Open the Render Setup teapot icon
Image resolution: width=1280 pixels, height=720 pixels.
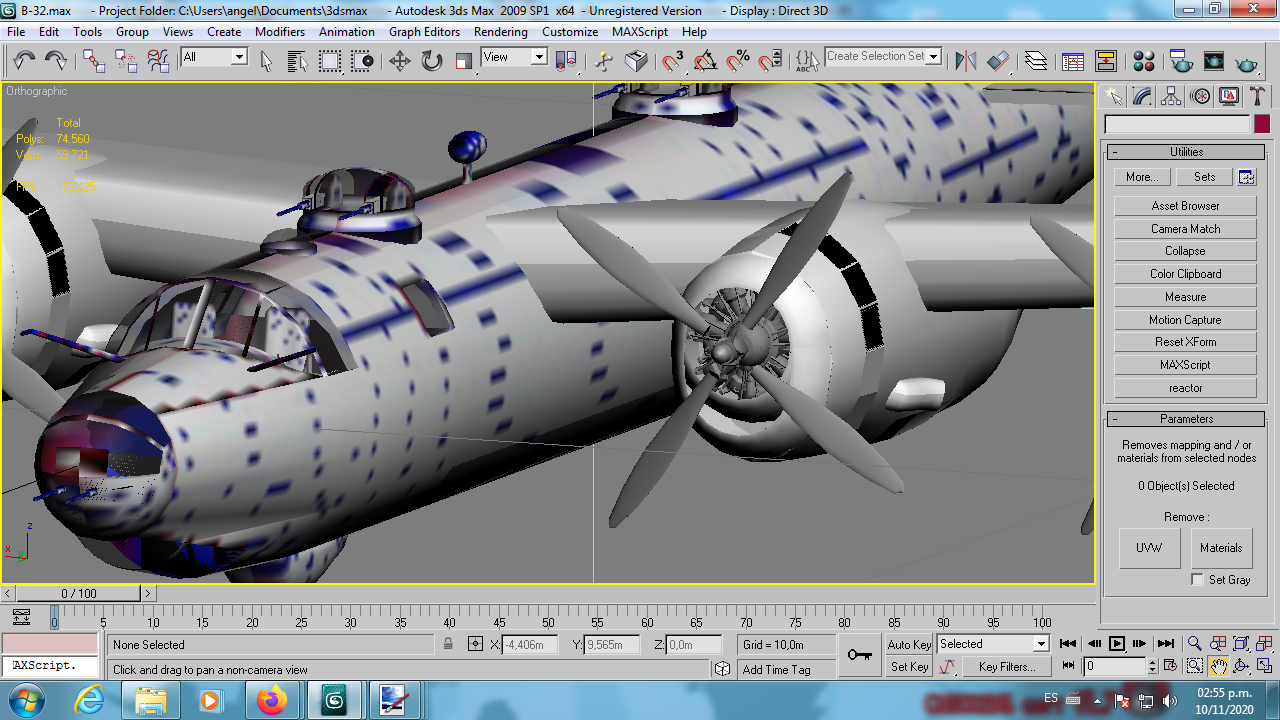(1182, 61)
